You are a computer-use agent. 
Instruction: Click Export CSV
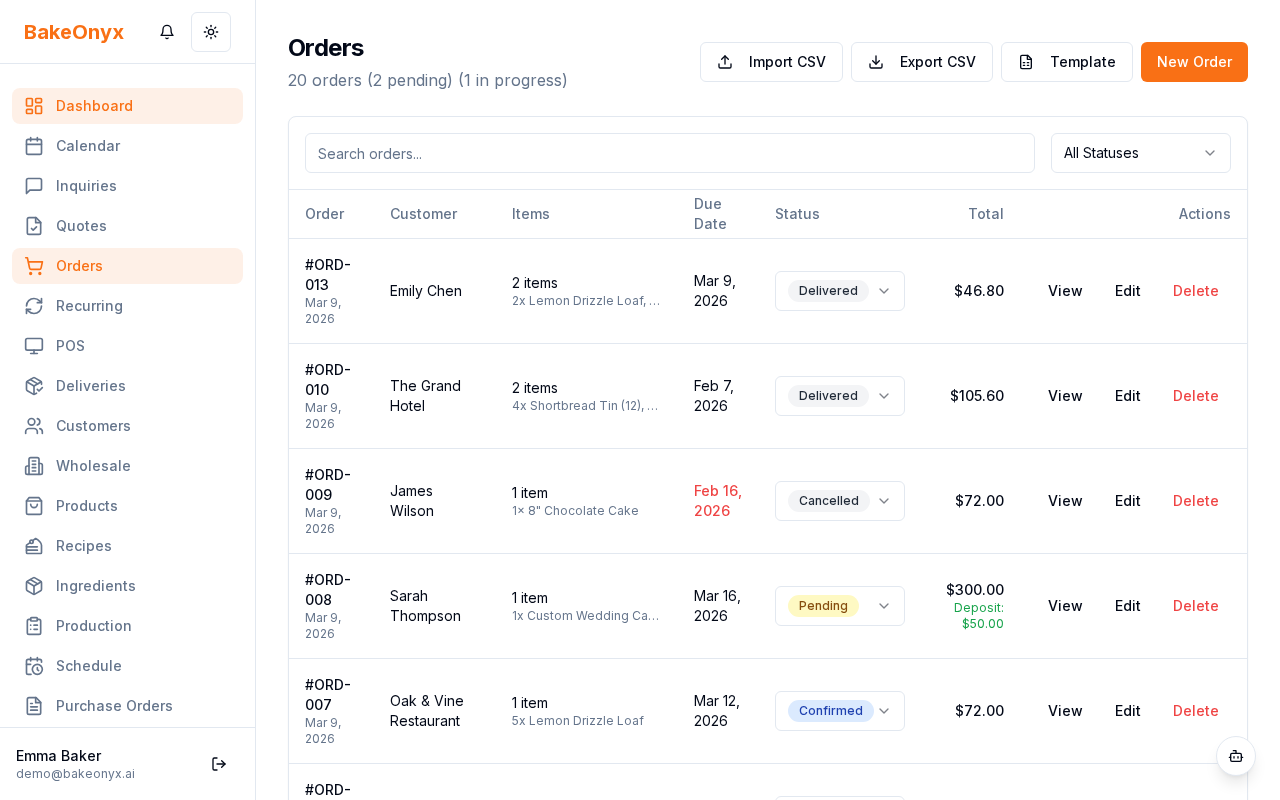(x=921, y=62)
